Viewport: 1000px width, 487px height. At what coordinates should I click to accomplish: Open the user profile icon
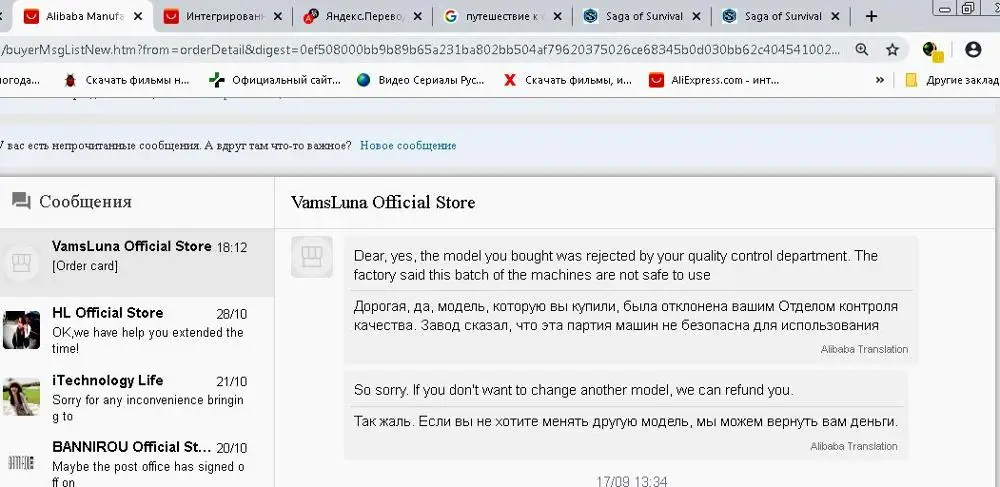pos(973,50)
